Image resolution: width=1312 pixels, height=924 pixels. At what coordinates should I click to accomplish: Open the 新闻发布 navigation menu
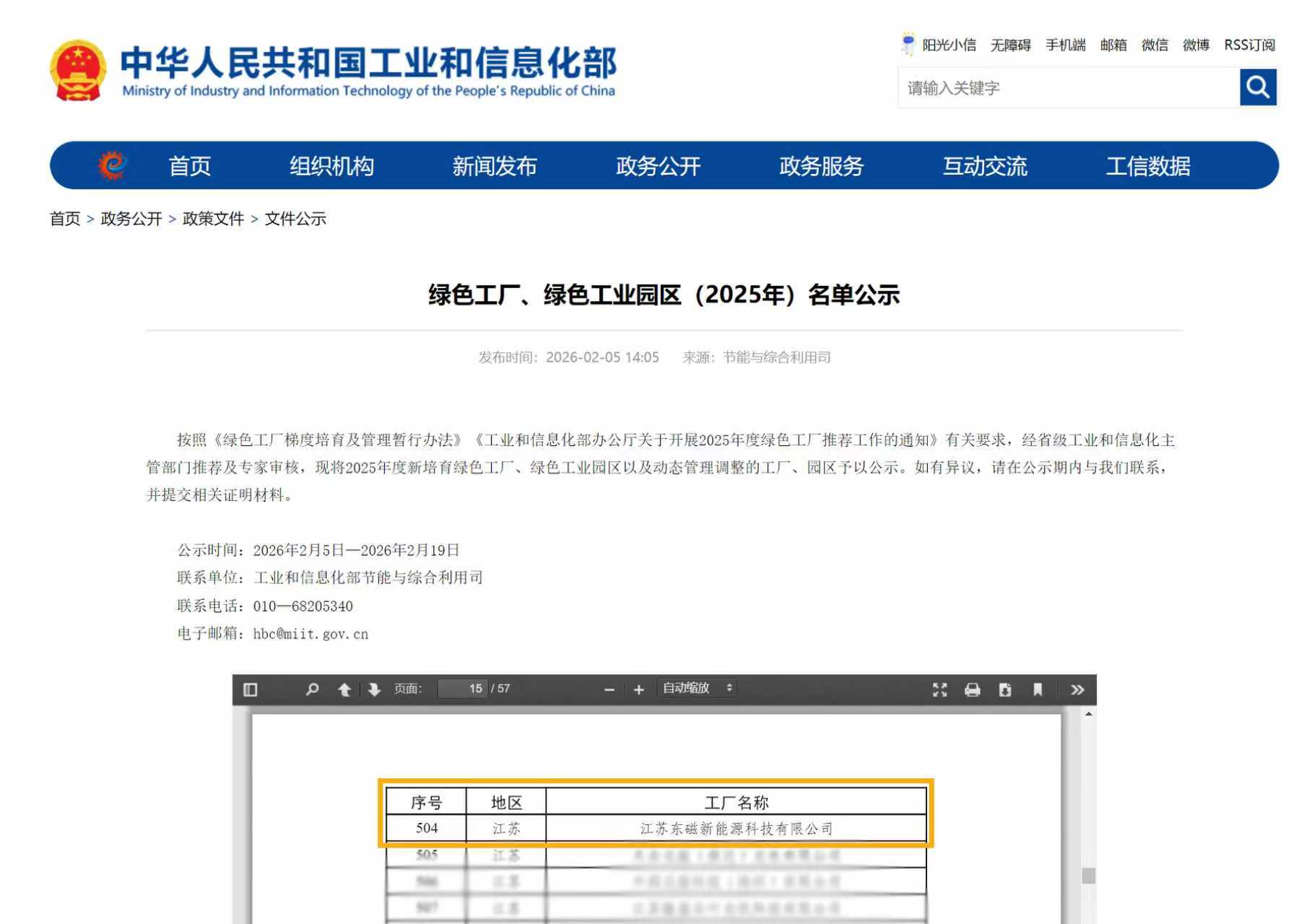(495, 166)
